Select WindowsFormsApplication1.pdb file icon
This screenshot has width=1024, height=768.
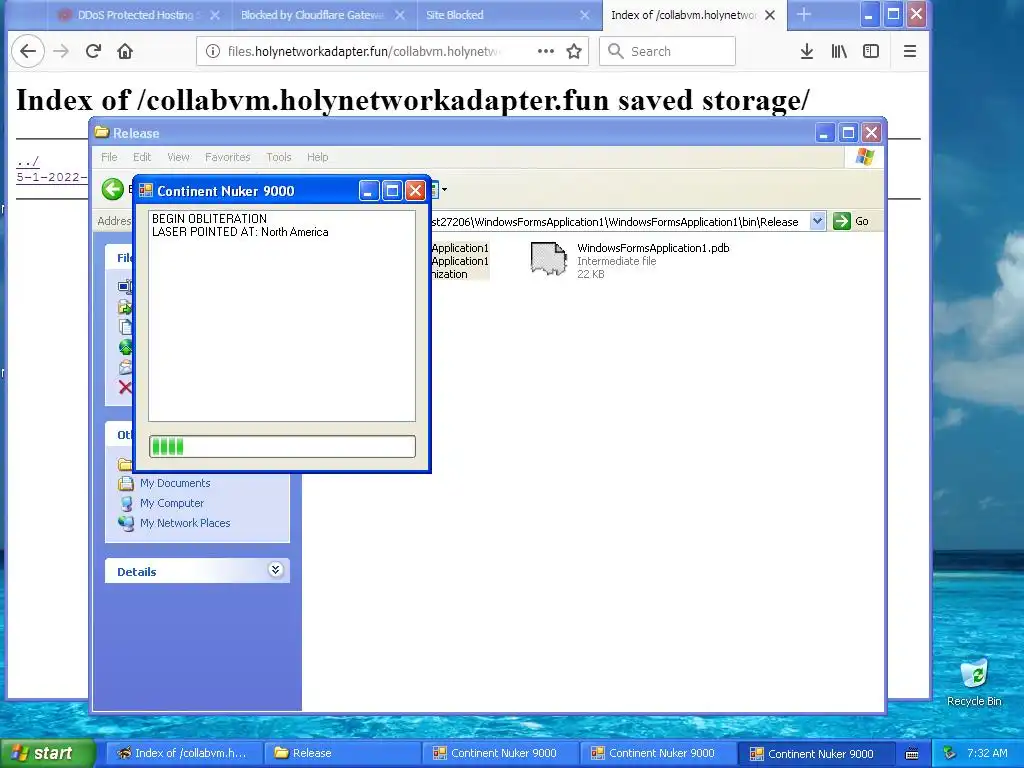pyautogui.click(x=548, y=259)
